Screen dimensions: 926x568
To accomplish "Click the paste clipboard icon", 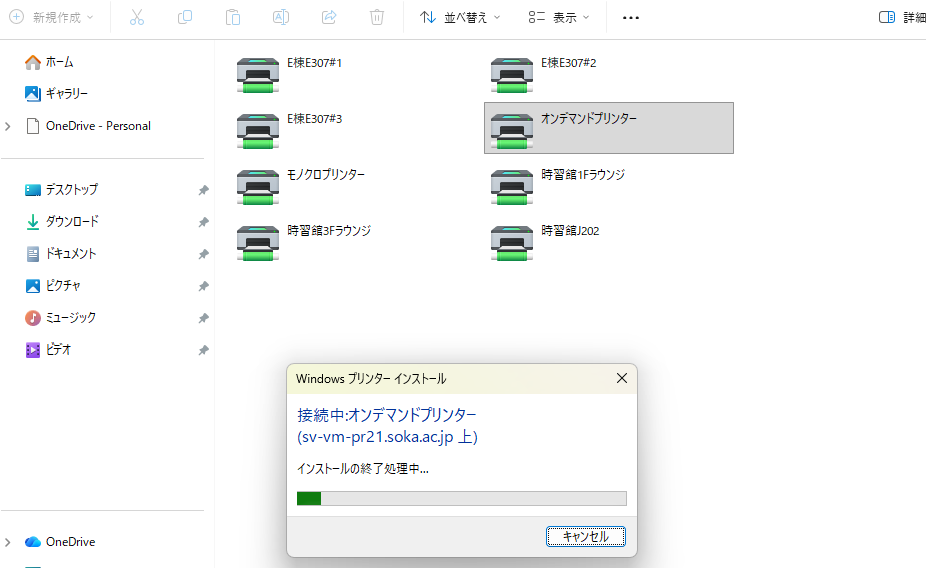I will tap(233, 17).
